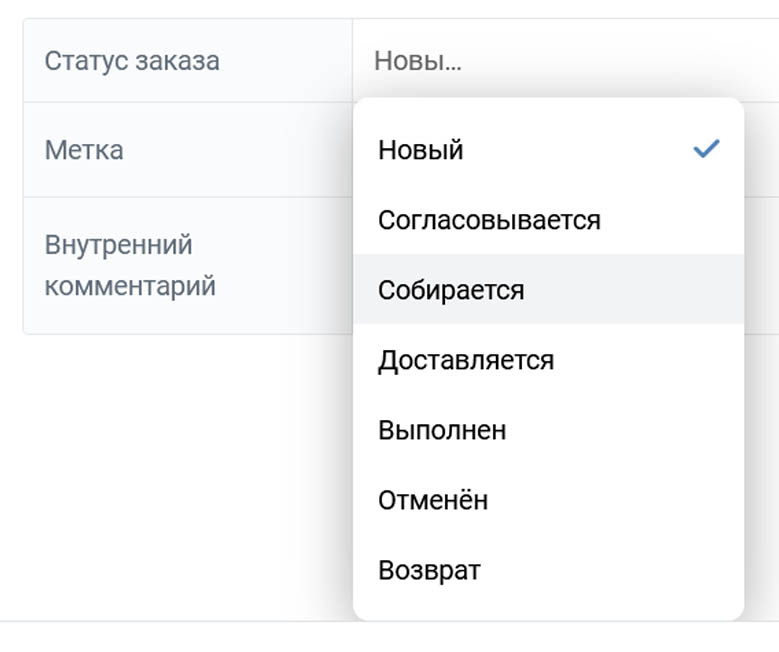Image resolution: width=779 pixels, height=652 pixels.
Task: Click blank padding above Новый in popup
Action: pyautogui.click(x=548, y=106)
